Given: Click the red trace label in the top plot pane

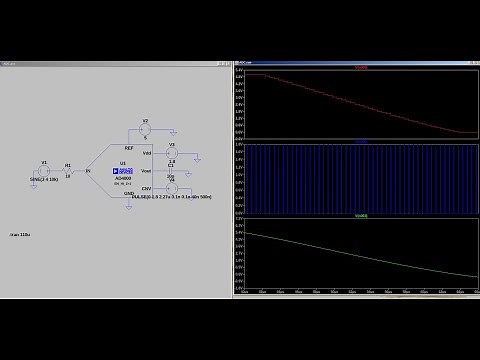Looking at the screenshot, I should [x=361, y=68].
